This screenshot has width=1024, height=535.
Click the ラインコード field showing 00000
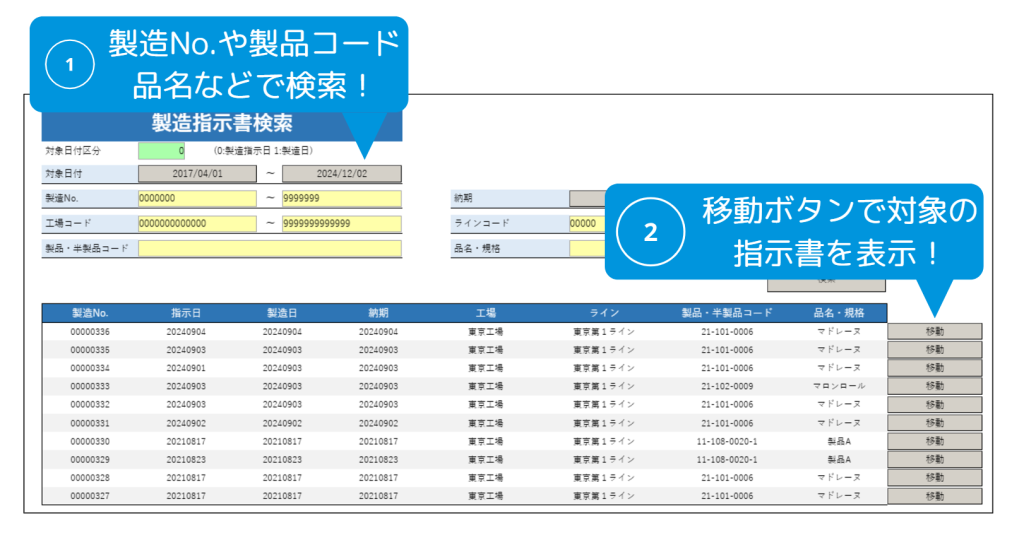[587, 223]
